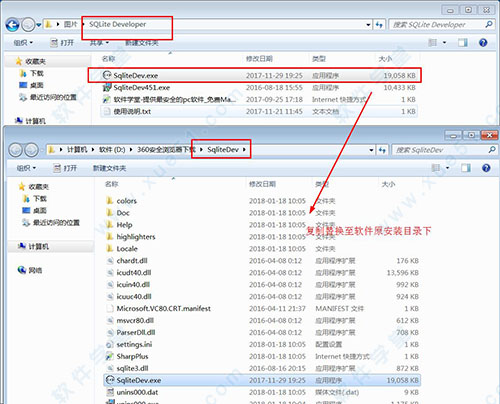Image resolution: width=500 pixels, height=404 pixels.
Task: Sort by 修改日期 column in SqliteDev window
Action: [262, 184]
